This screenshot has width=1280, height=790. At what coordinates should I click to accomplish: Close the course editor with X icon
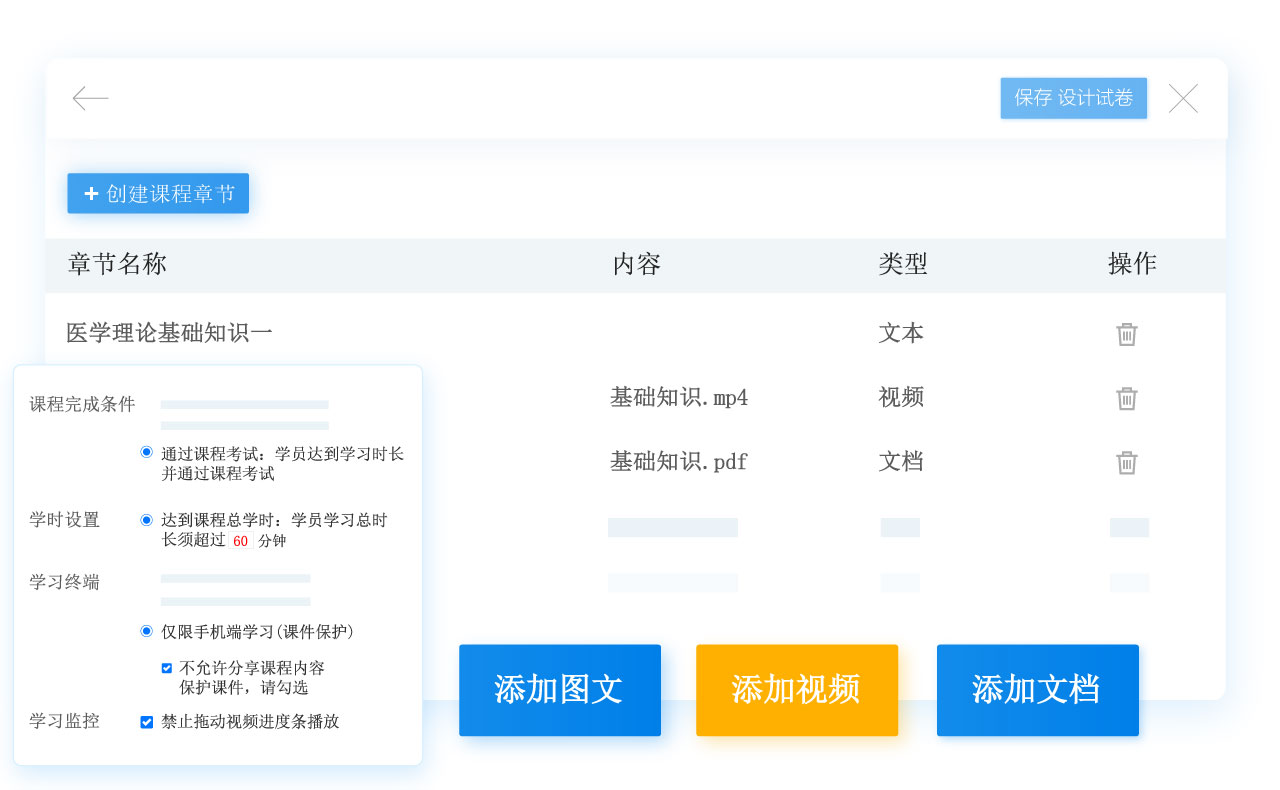click(x=1183, y=98)
